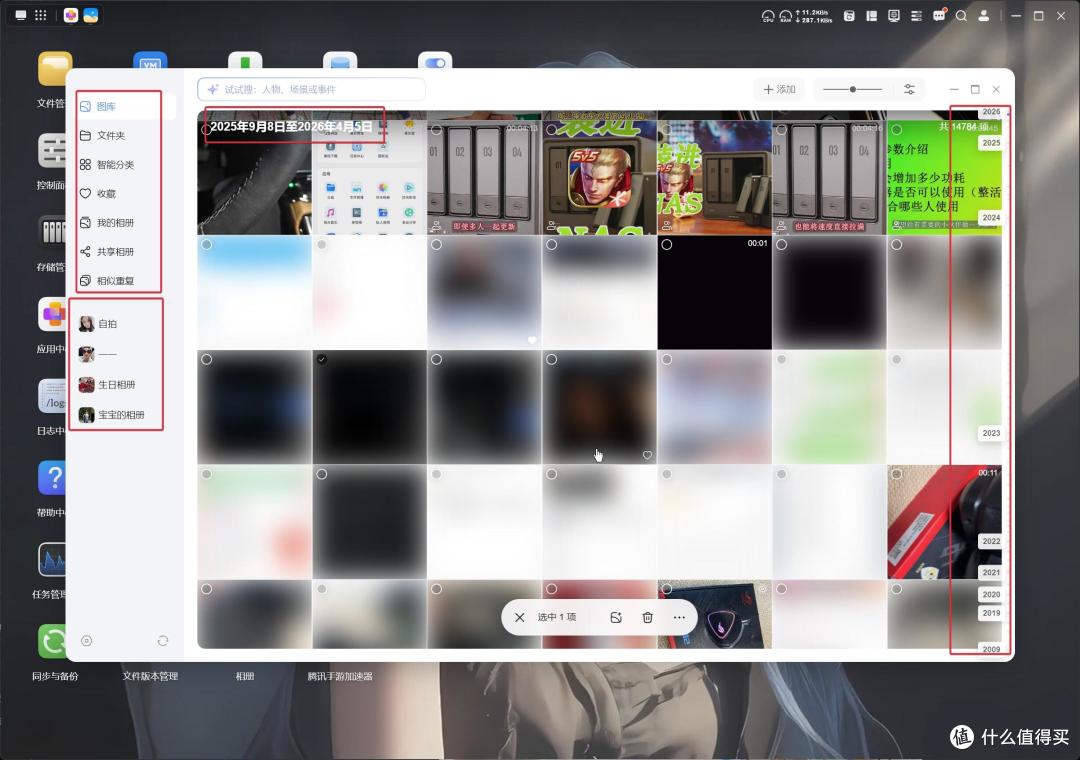Jump to 2023 on the timeline

coord(991,433)
